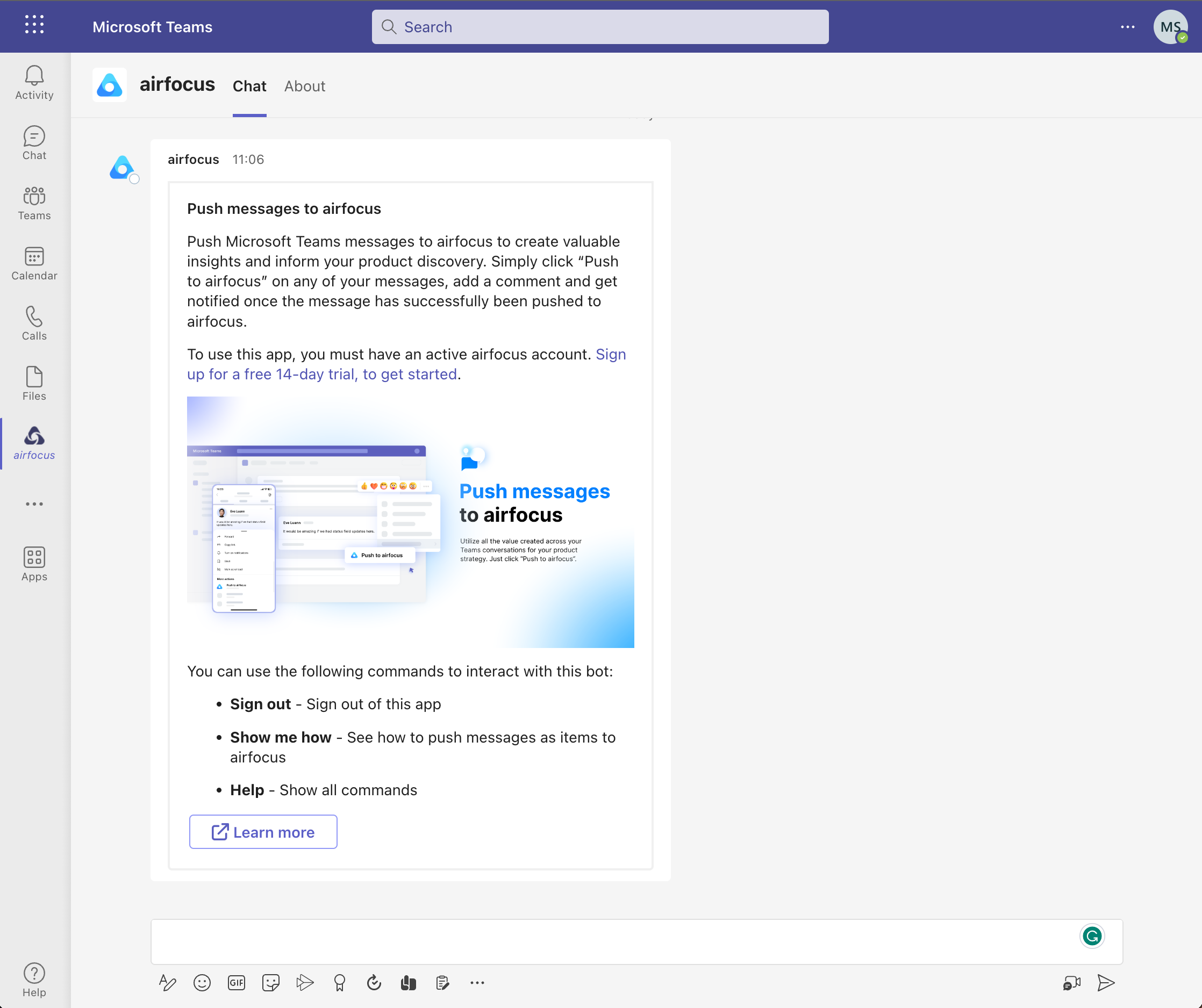Screen dimensions: 1202x1008
Task: Open the sticker picker
Action: tap(271, 983)
